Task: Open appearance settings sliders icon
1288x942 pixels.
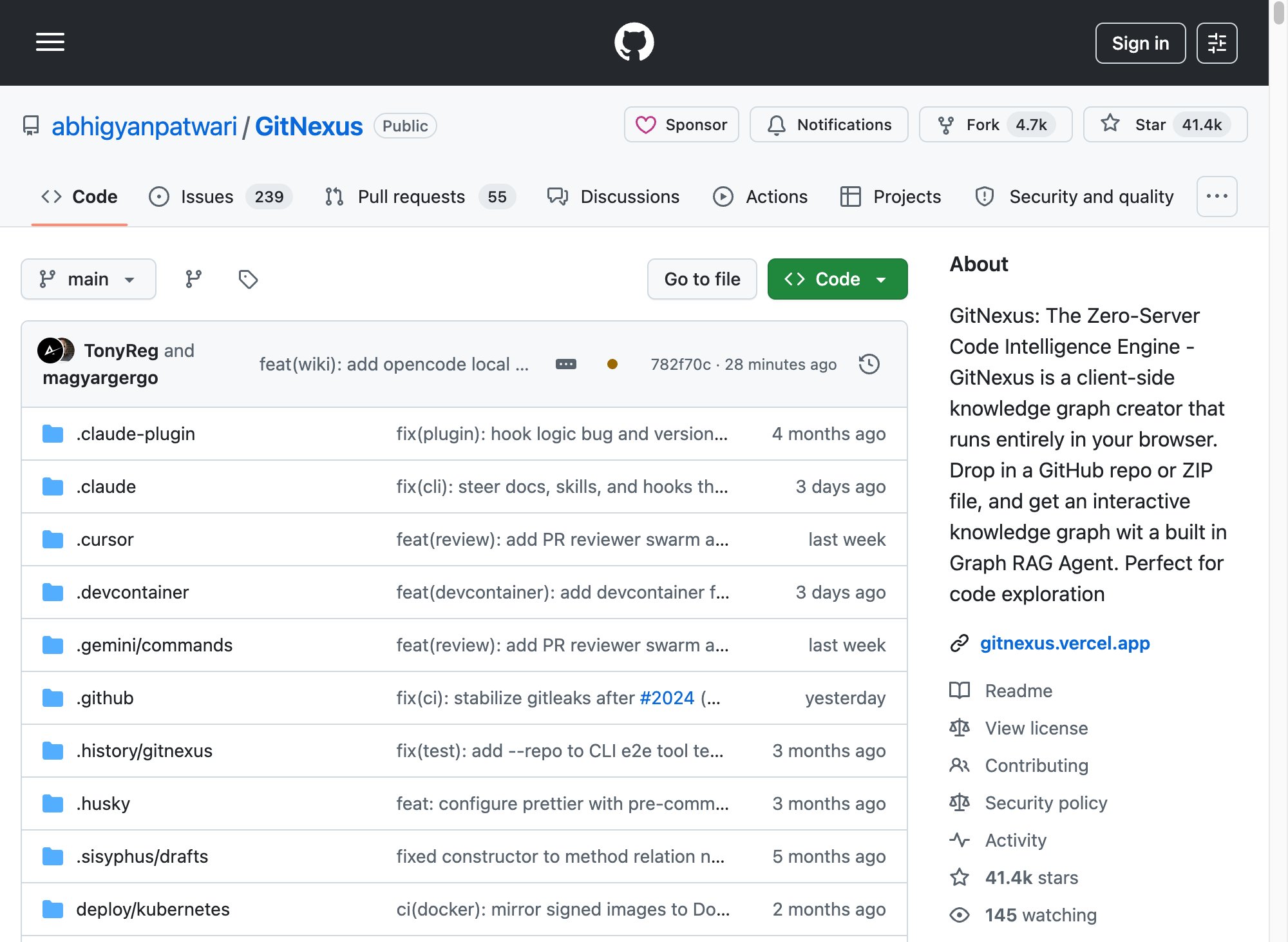Action: tap(1217, 43)
